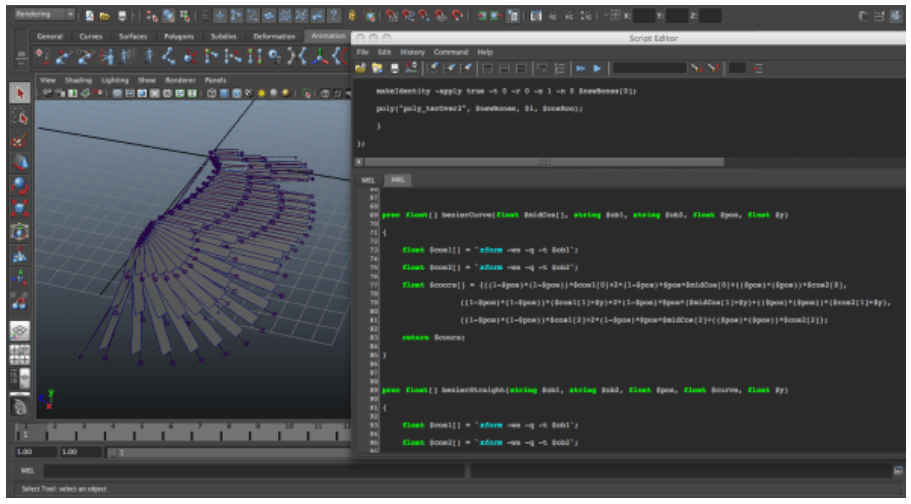Toggle the viewport lighting yellow bulb icon
The height and width of the screenshot is (504, 911).
coord(261,94)
